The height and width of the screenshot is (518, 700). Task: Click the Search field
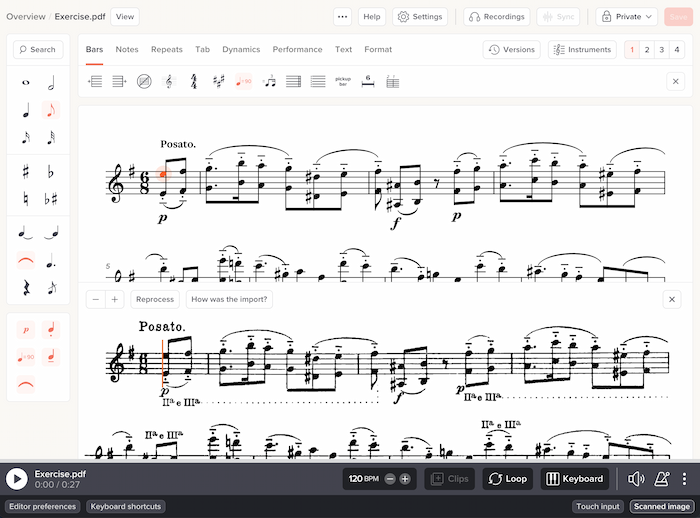click(38, 50)
